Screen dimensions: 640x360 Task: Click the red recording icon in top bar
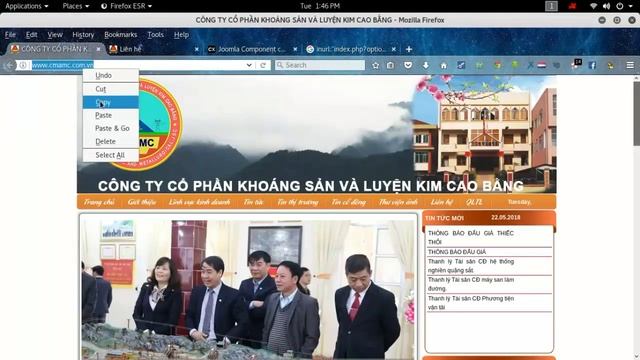pos(572,6)
